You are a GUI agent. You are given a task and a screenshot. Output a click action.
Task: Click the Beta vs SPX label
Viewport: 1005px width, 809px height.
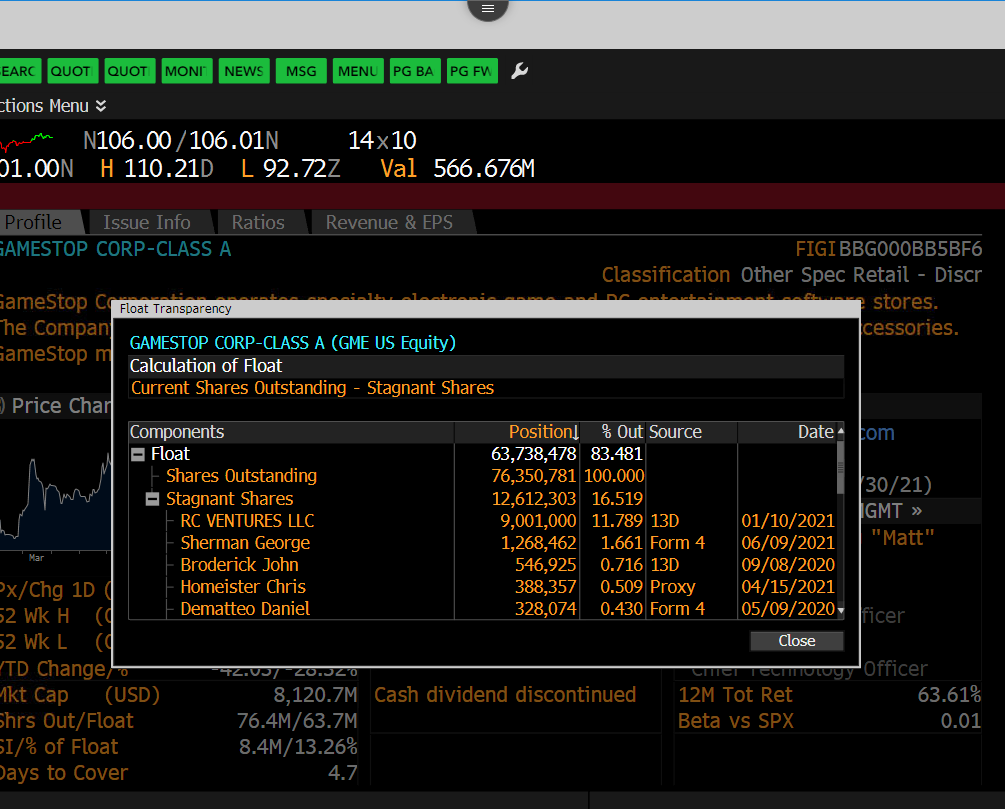pyautogui.click(x=736, y=721)
